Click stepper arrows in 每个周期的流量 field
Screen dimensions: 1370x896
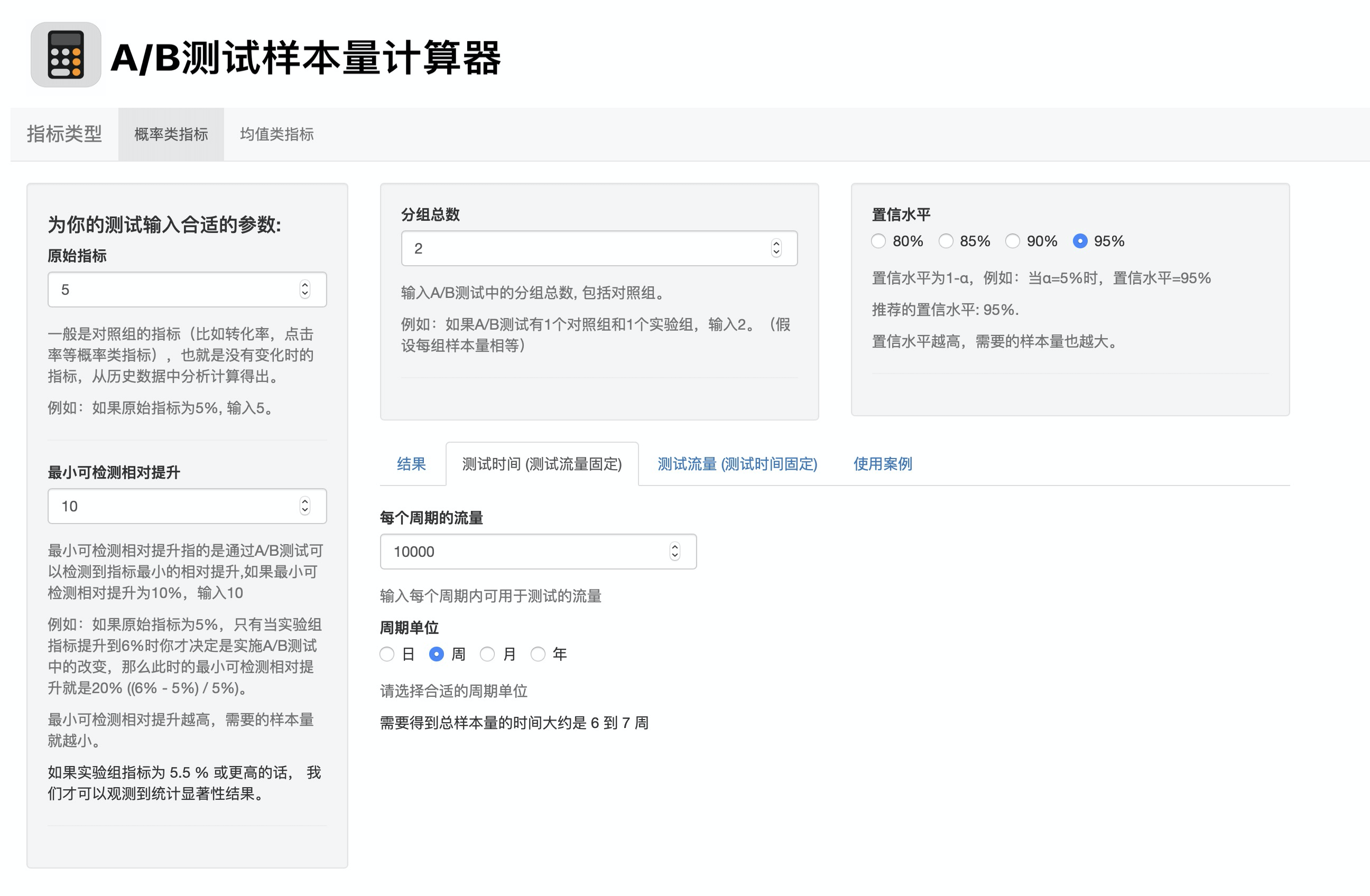click(x=674, y=552)
